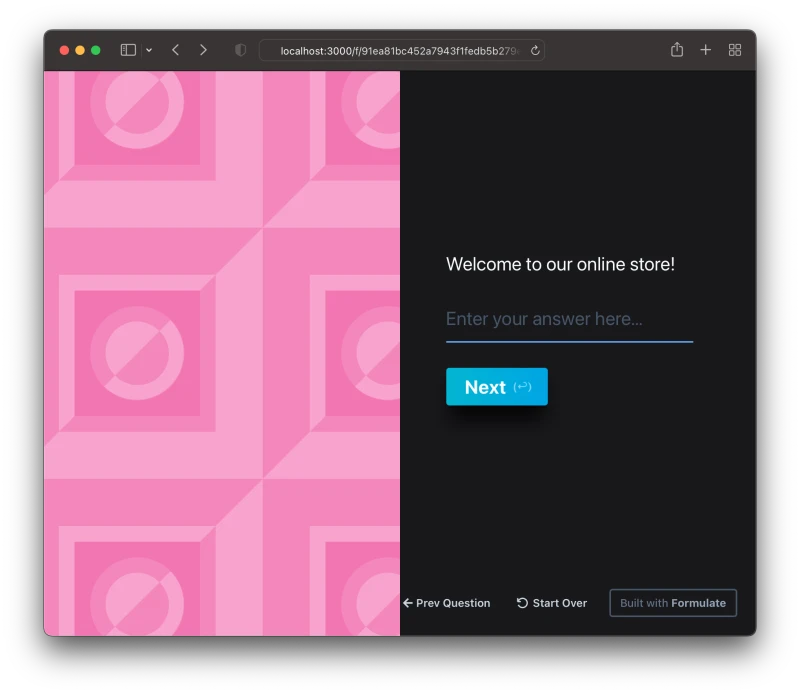
Task: Go to Prev Question
Action: pos(446,603)
